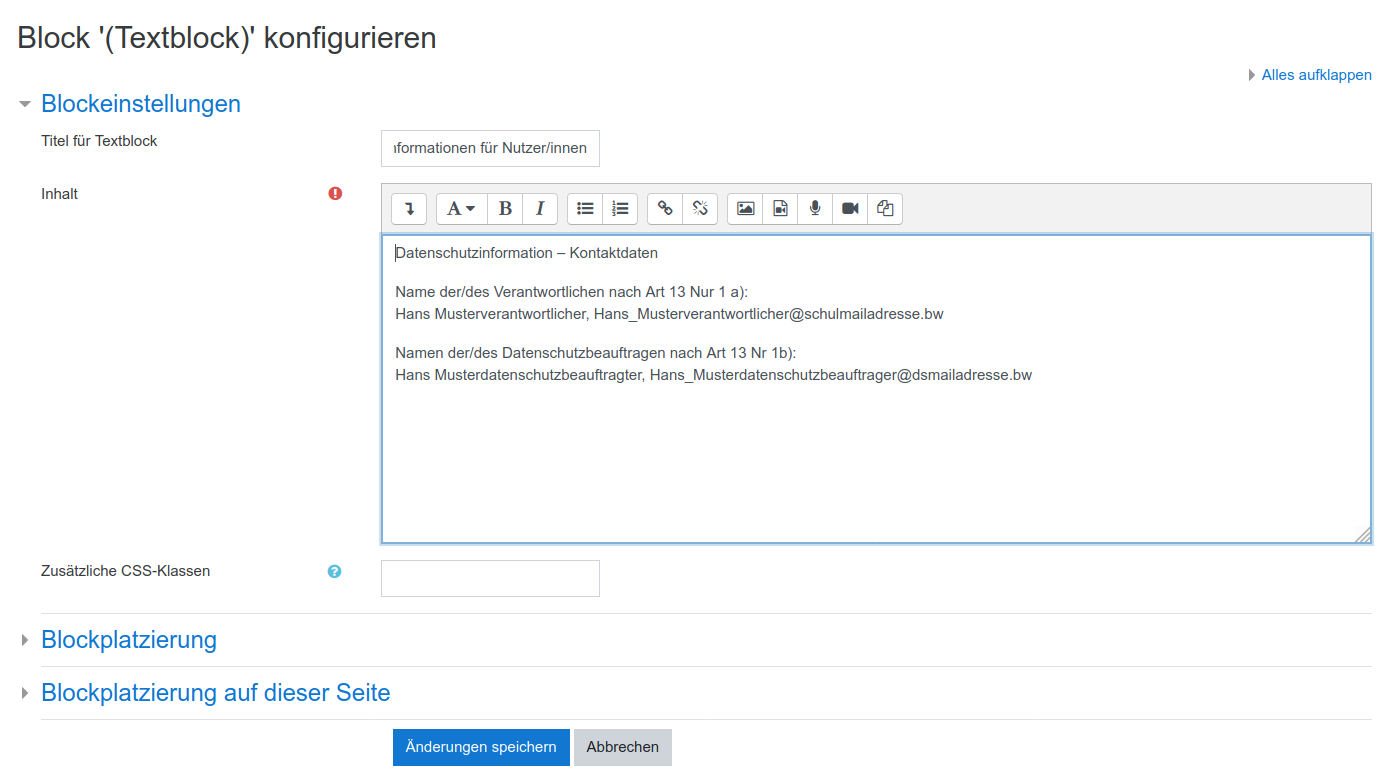Image resolution: width=1388 pixels, height=777 pixels.
Task: Insert an unordered bullet list
Action: coord(585,209)
